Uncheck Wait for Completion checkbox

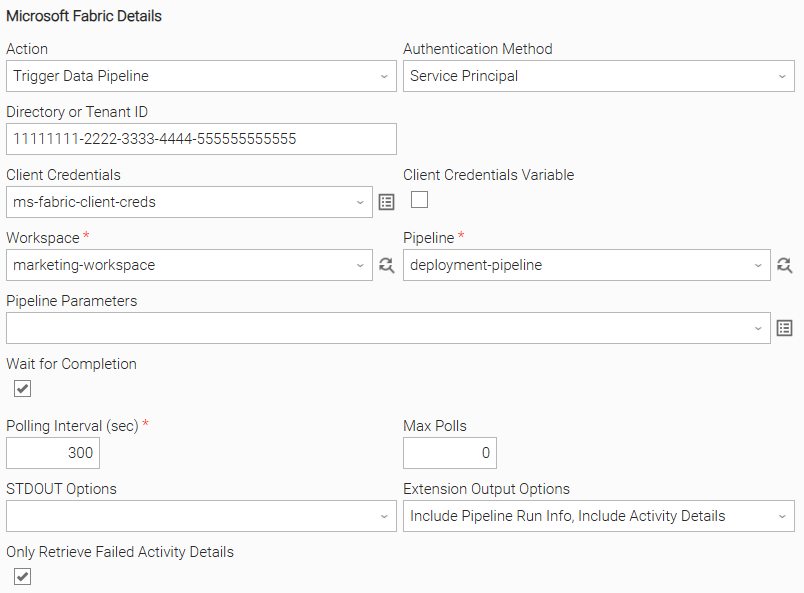(23, 388)
